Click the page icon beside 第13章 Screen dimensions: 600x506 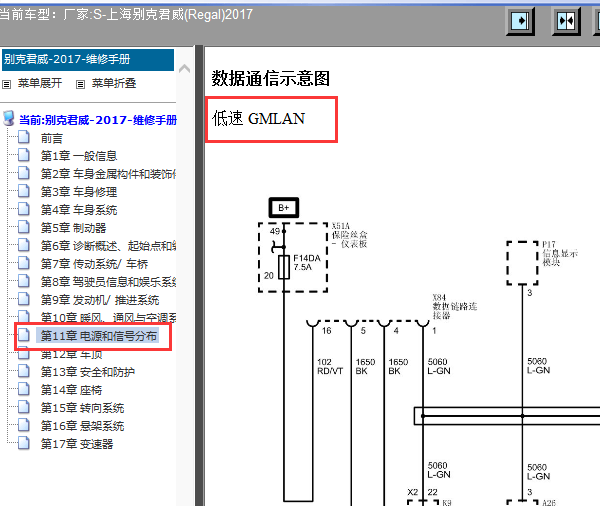(x=24, y=371)
